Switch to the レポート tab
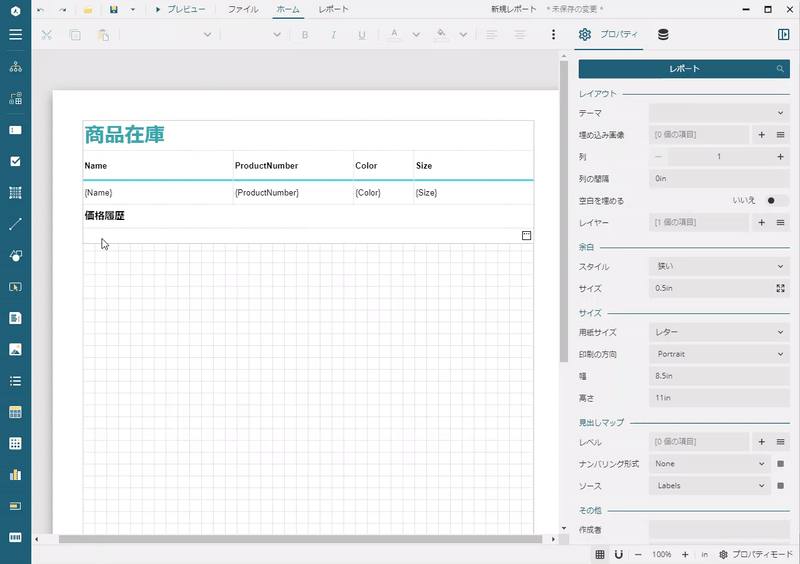Screen dimensions: 800x564 coord(333,9)
